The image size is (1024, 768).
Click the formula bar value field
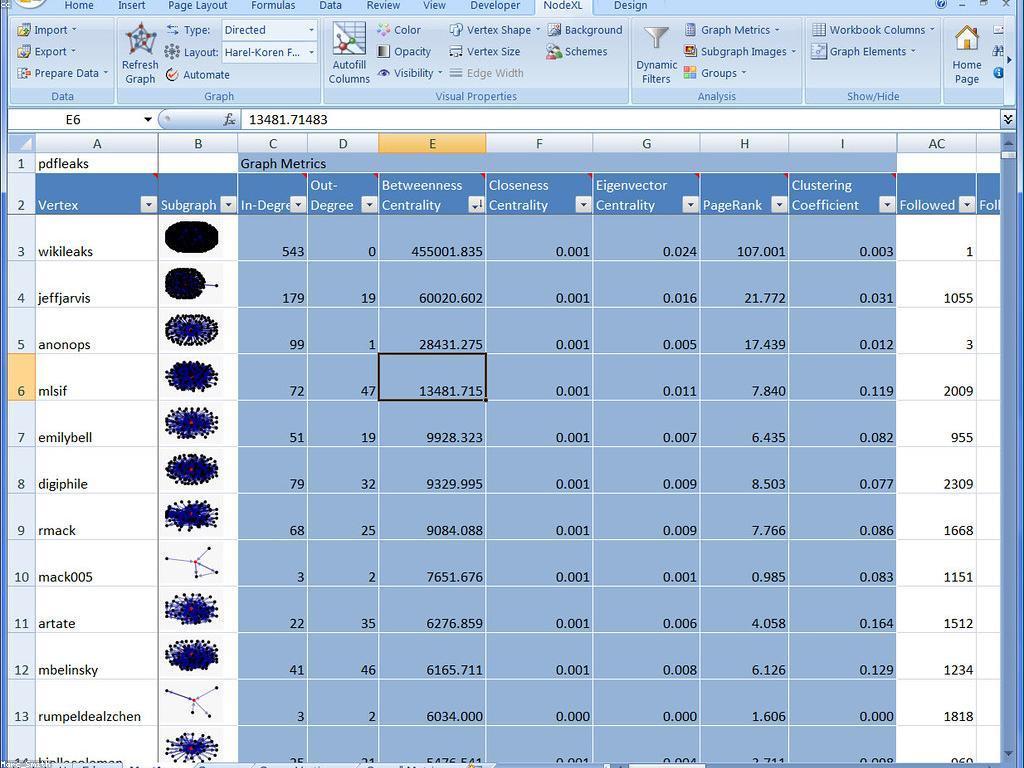[600, 119]
